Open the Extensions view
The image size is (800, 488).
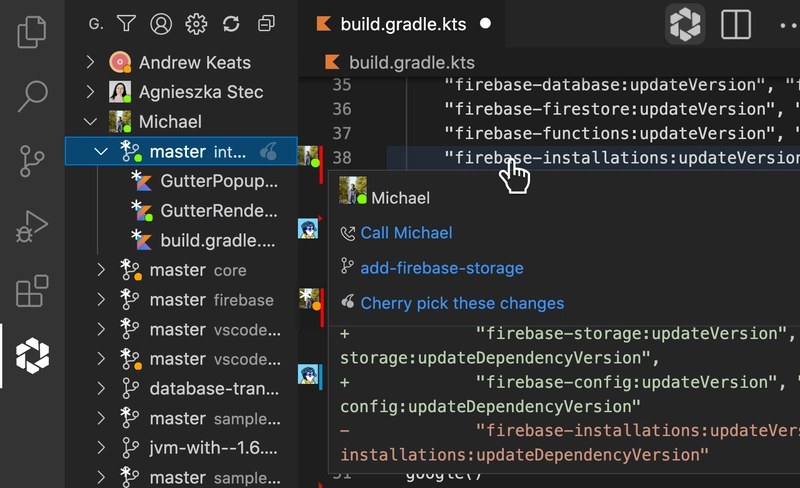click(32, 291)
